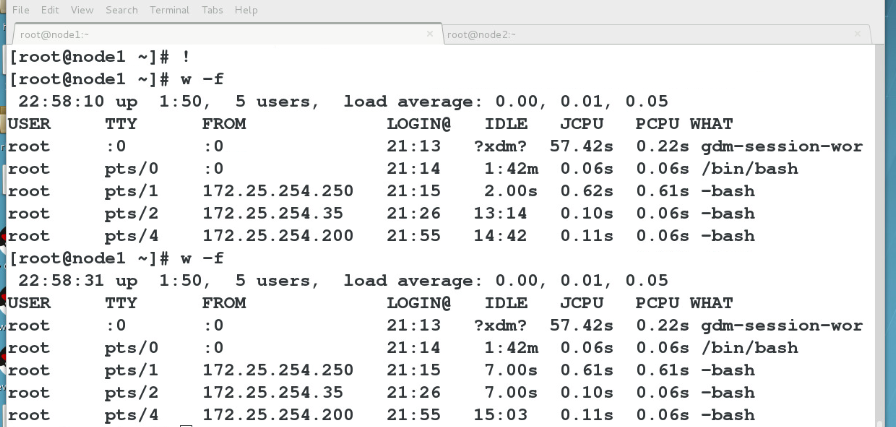Click the 0.62s JCPU value

(586, 191)
